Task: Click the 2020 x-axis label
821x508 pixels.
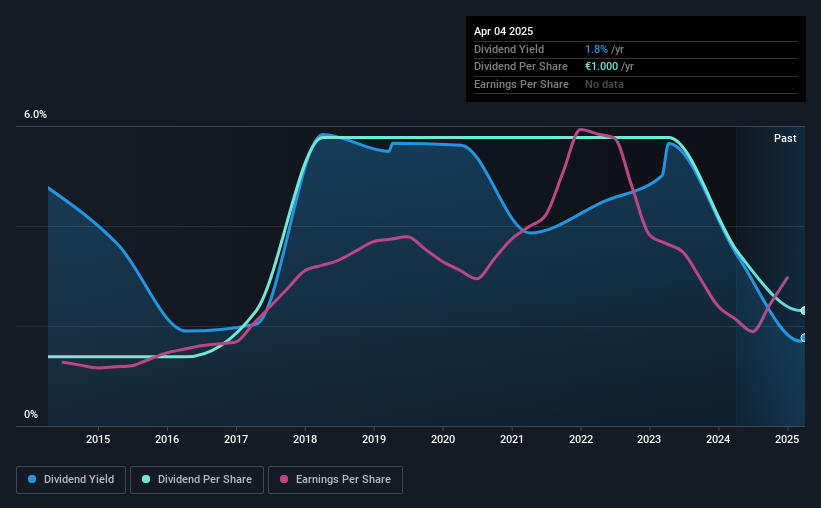Action: pos(443,439)
